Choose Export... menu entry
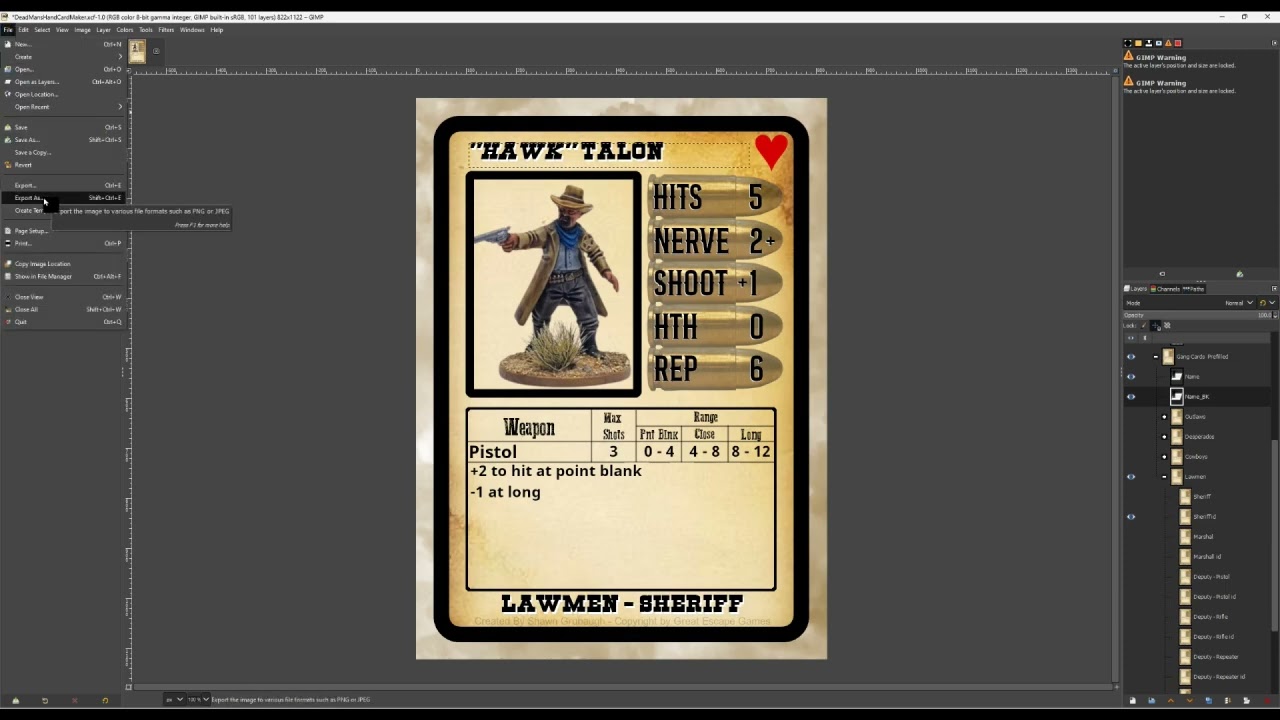This screenshot has height=720, width=1280. pyautogui.click(x=64, y=185)
